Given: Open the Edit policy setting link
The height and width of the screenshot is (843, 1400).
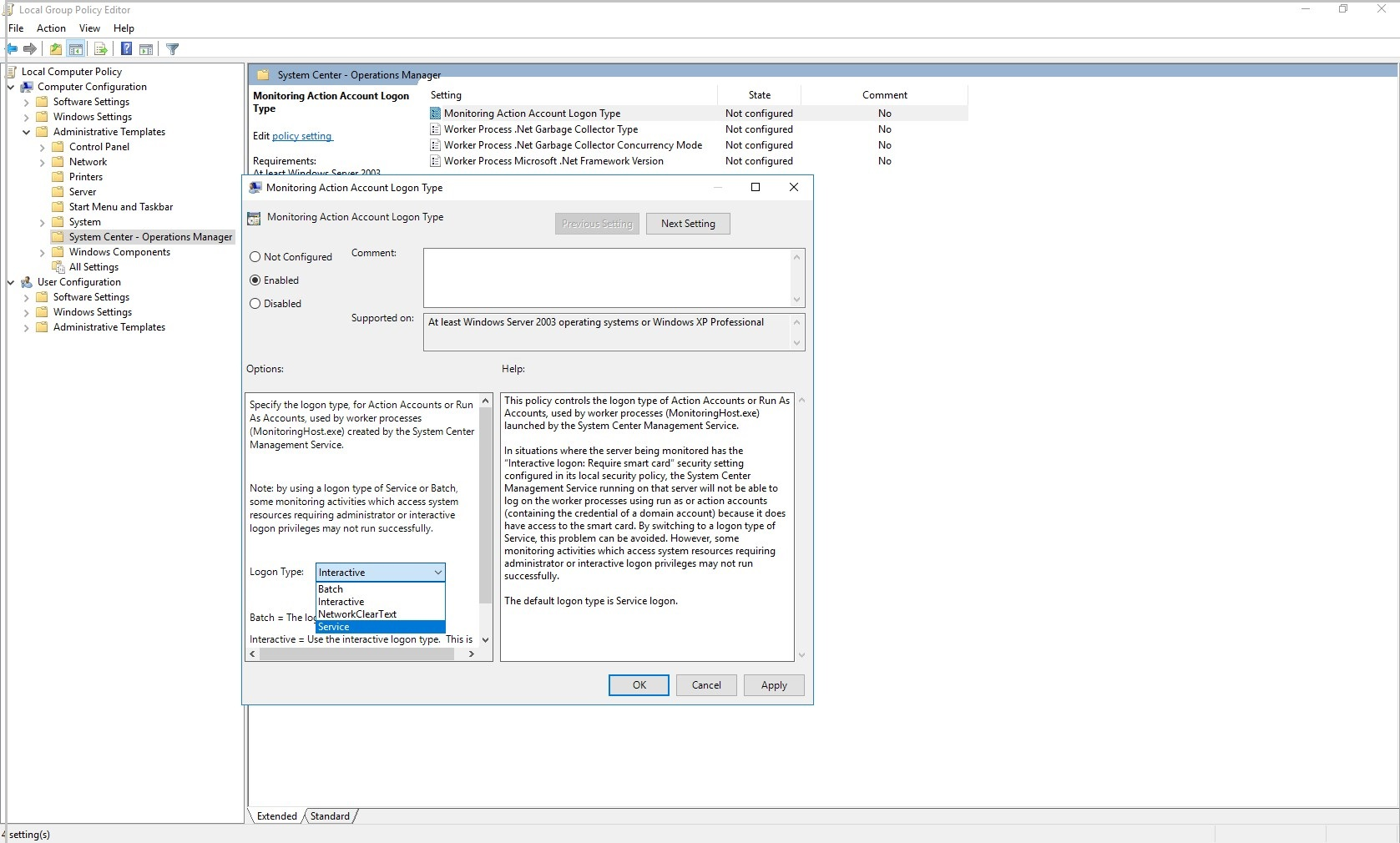Looking at the screenshot, I should (301, 135).
